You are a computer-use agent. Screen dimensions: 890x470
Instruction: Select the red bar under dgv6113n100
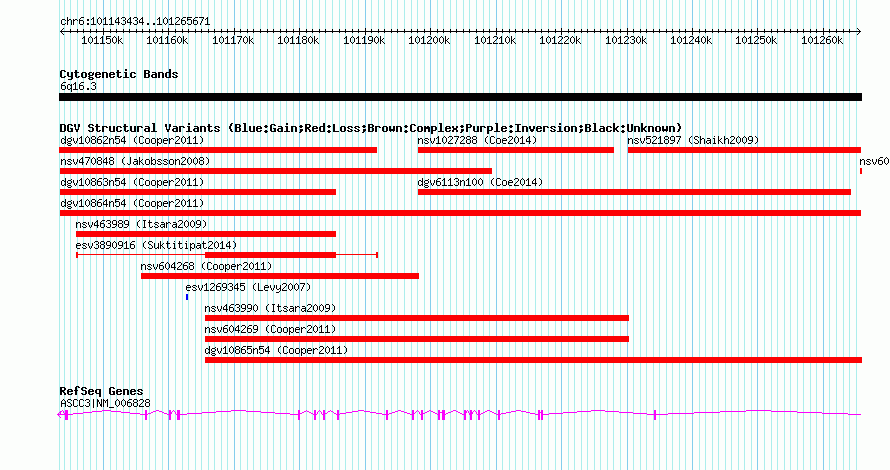point(635,192)
